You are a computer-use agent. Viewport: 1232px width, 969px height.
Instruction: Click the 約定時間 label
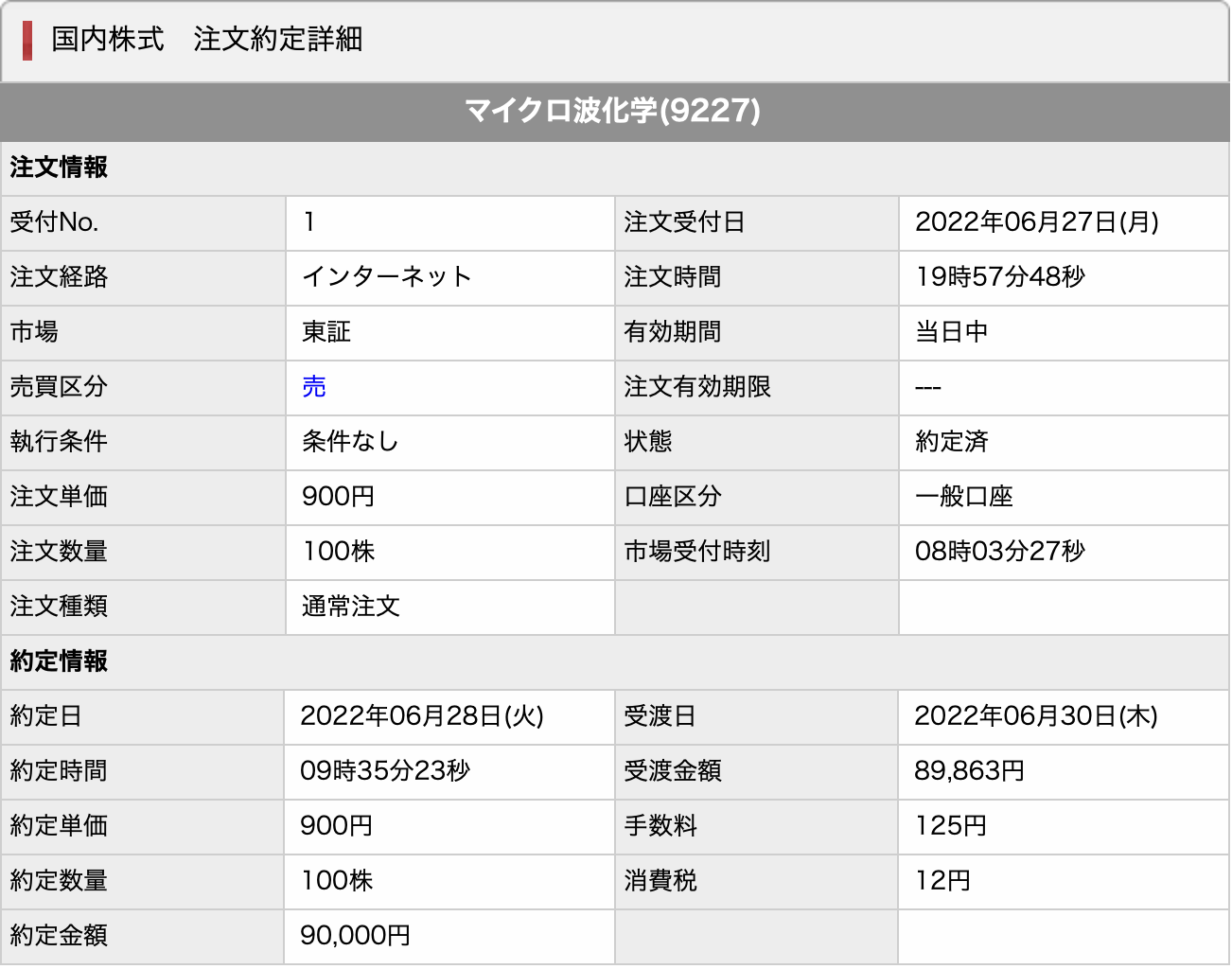[59, 771]
